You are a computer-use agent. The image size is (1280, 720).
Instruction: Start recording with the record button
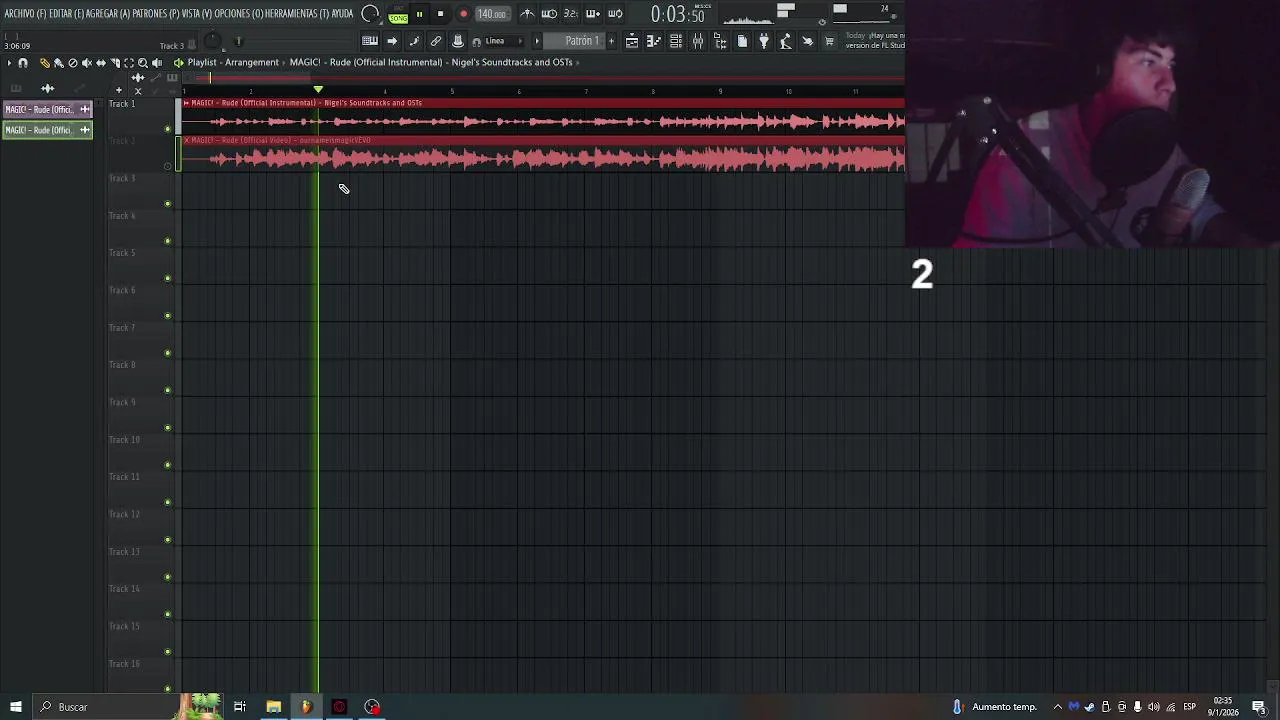[464, 14]
